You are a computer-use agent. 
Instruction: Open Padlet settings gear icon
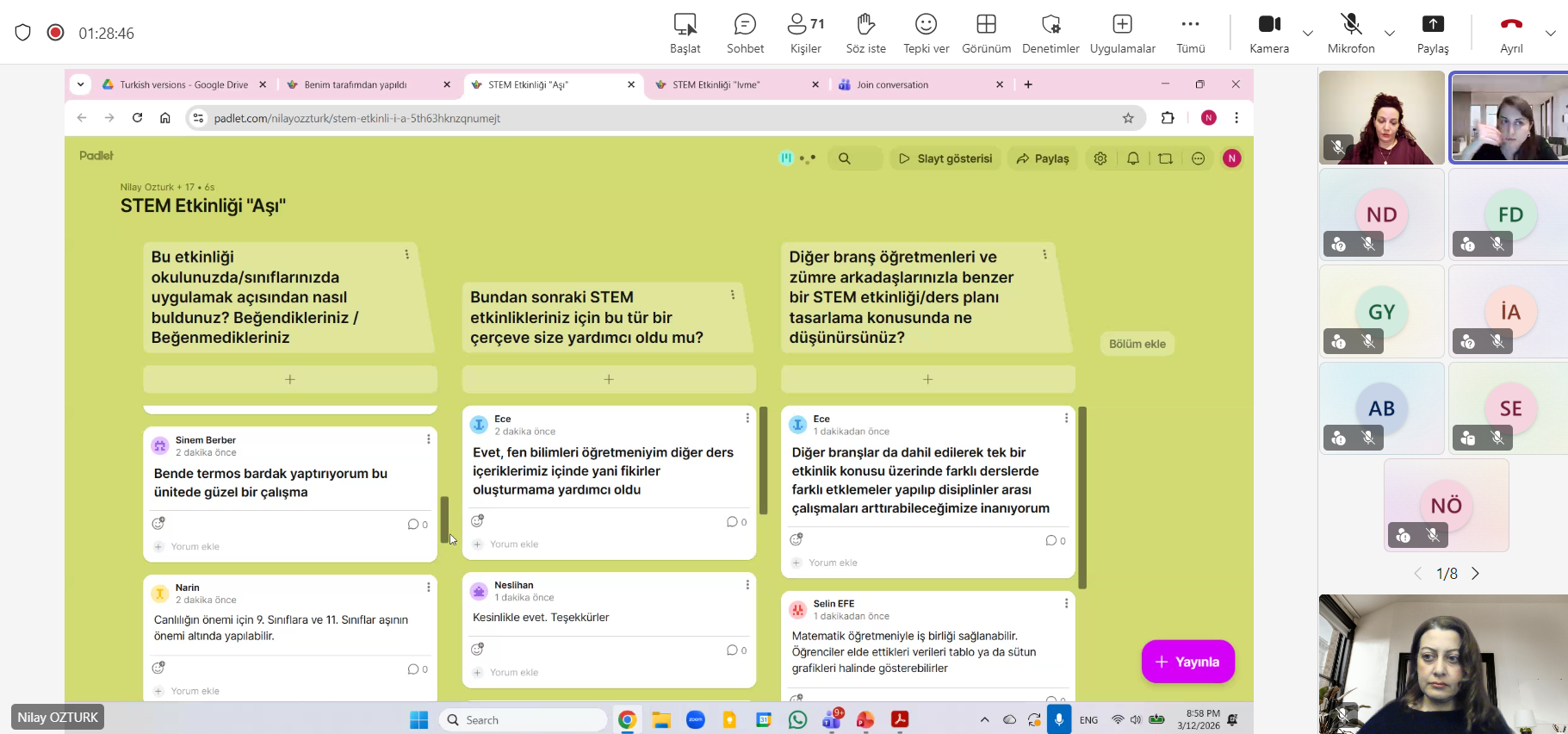pos(1100,159)
